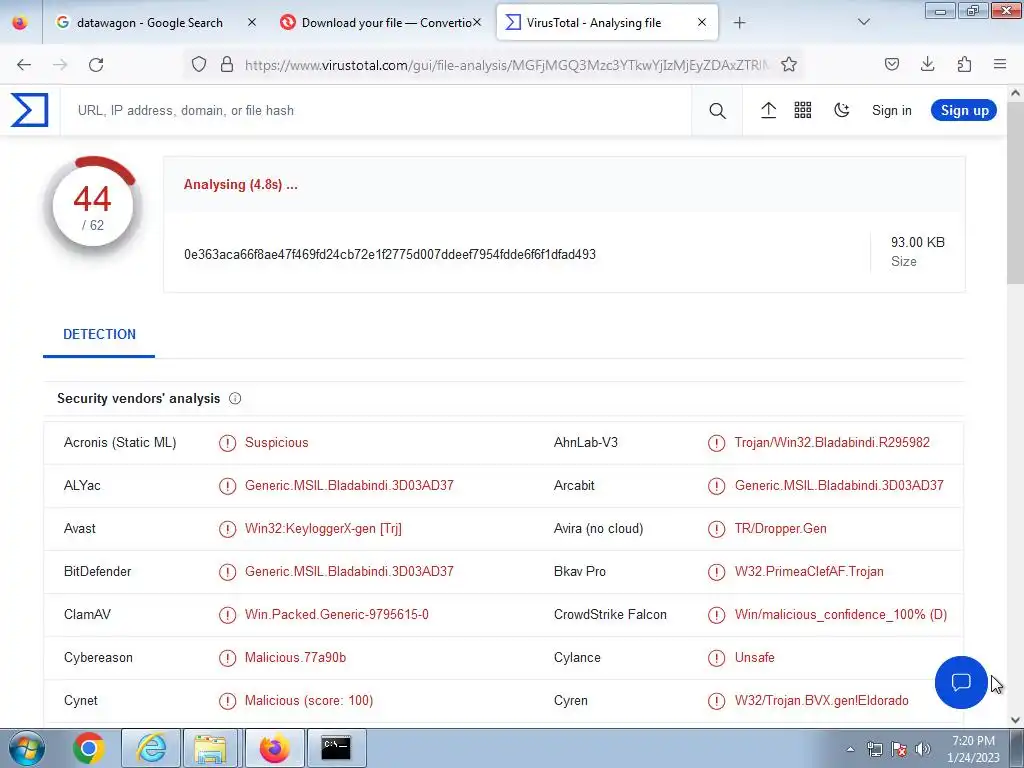This screenshot has width=1024, height=768.
Task: Click Avira TR/Dropper.Gen result
Action: (x=780, y=529)
